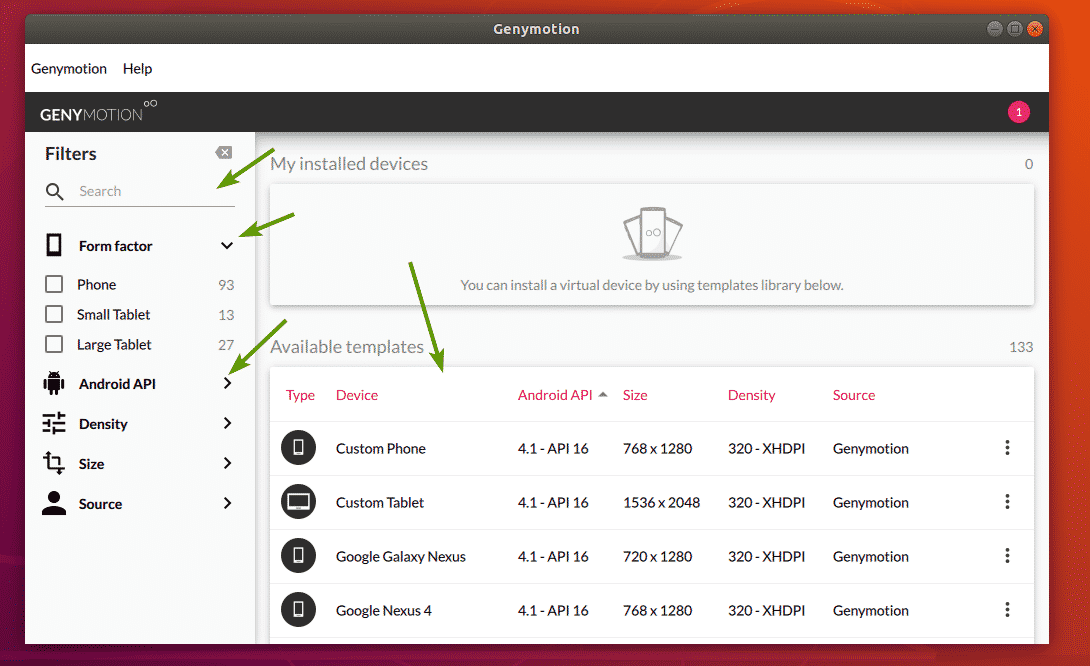Viewport: 1090px width, 666px height.
Task: Click the pink notification badge
Action: pos(1018,113)
